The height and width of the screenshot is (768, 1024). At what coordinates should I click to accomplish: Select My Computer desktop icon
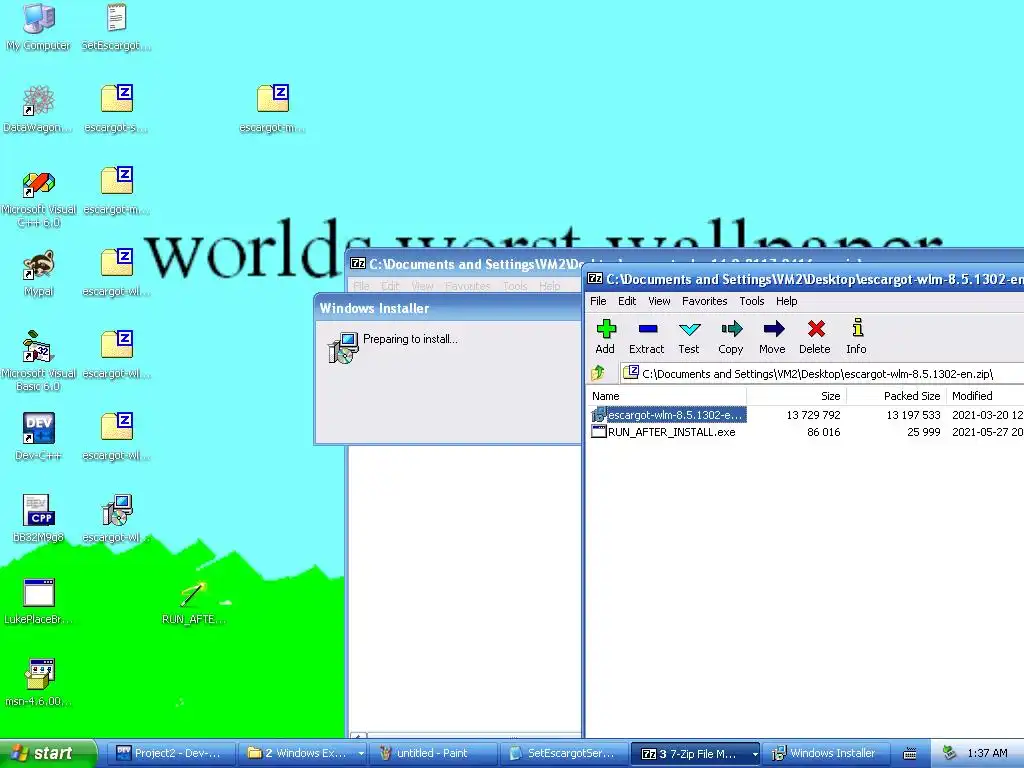point(39,26)
